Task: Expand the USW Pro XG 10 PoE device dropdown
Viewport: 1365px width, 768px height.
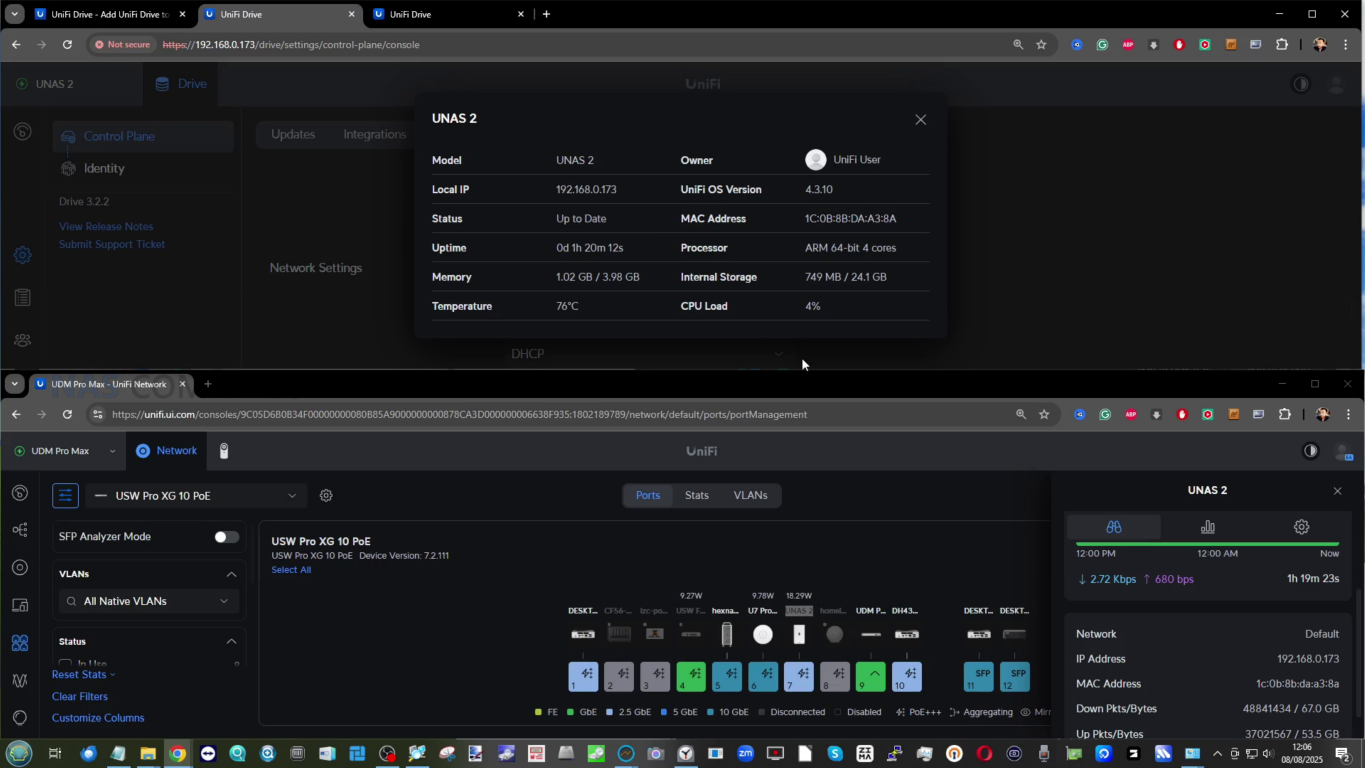Action: [197, 495]
